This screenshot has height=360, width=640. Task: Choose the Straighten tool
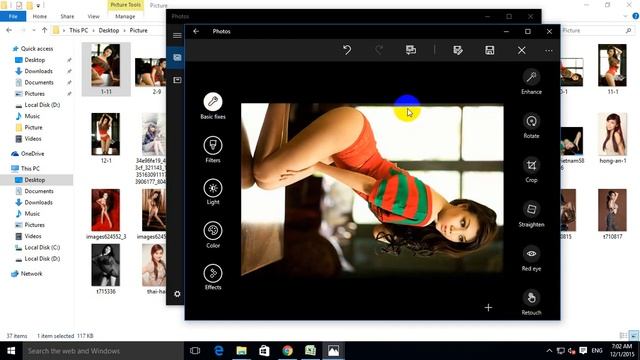pos(531,213)
